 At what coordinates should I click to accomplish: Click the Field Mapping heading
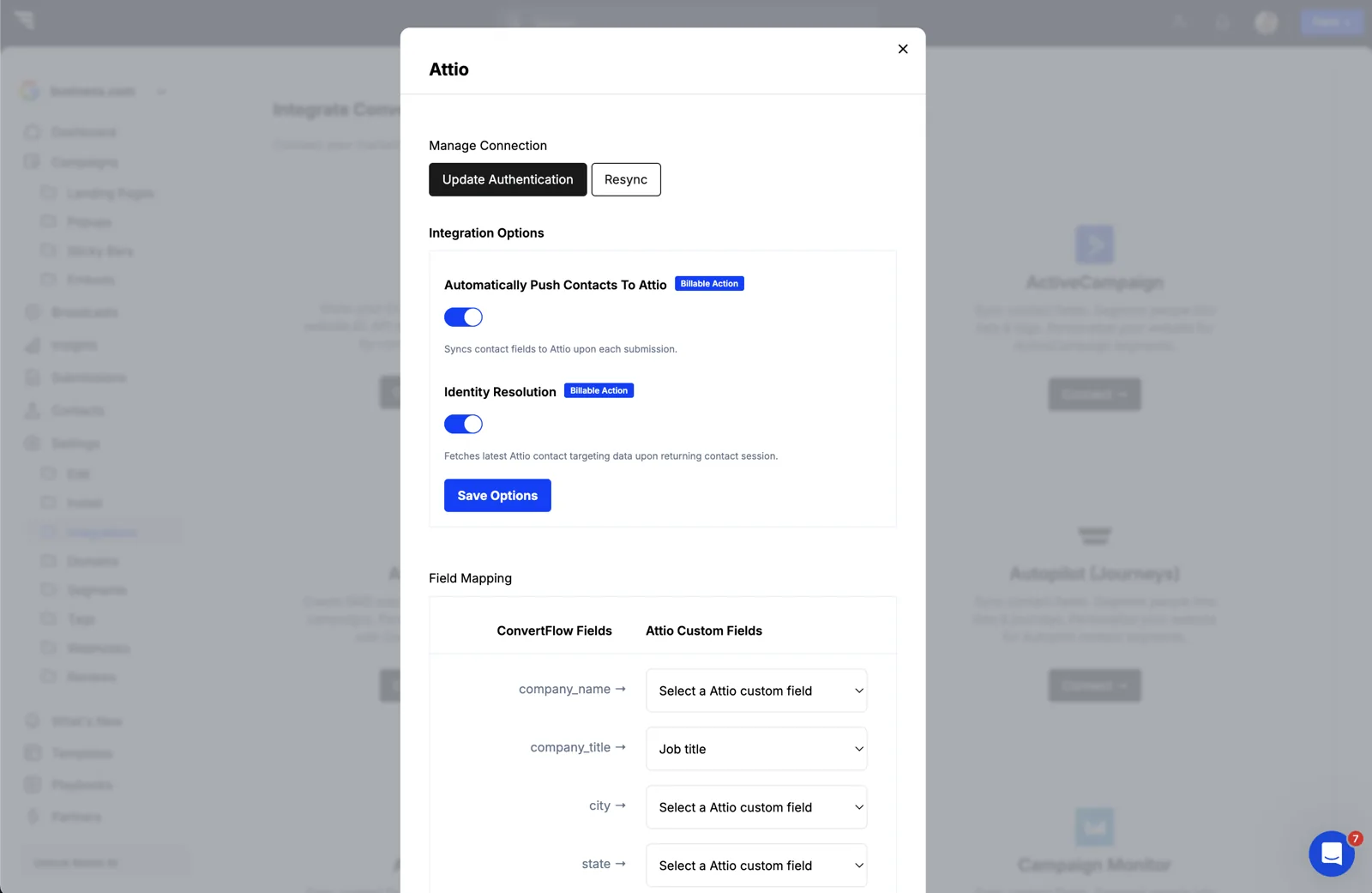pyautogui.click(x=470, y=578)
